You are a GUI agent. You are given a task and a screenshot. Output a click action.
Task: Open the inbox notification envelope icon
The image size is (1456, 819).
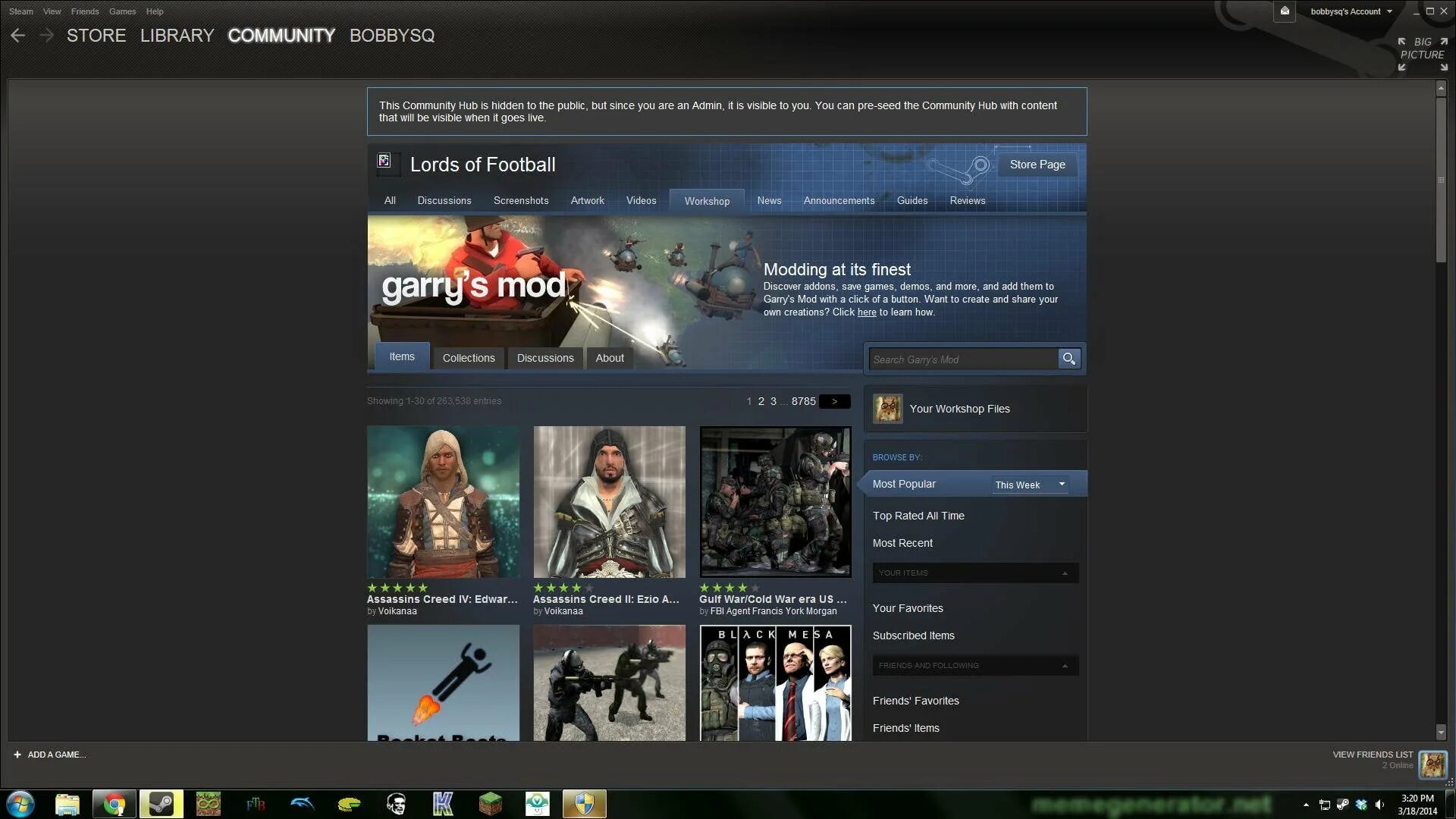pos(1285,11)
